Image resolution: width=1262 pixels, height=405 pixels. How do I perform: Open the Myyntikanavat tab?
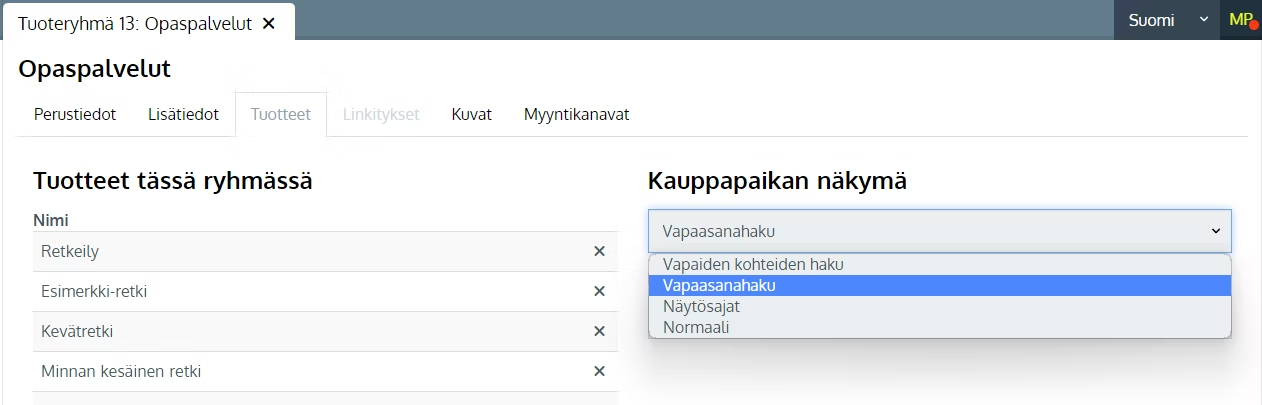[576, 114]
